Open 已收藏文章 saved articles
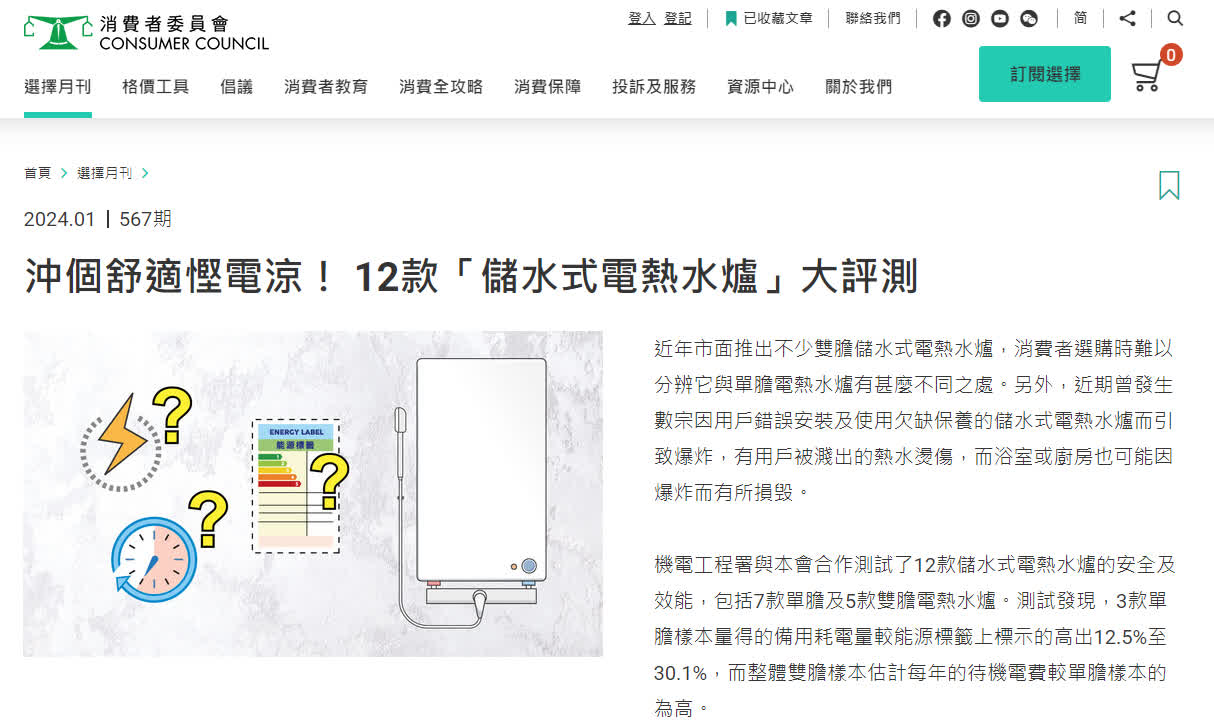The width and height of the screenshot is (1214, 727). (x=769, y=18)
